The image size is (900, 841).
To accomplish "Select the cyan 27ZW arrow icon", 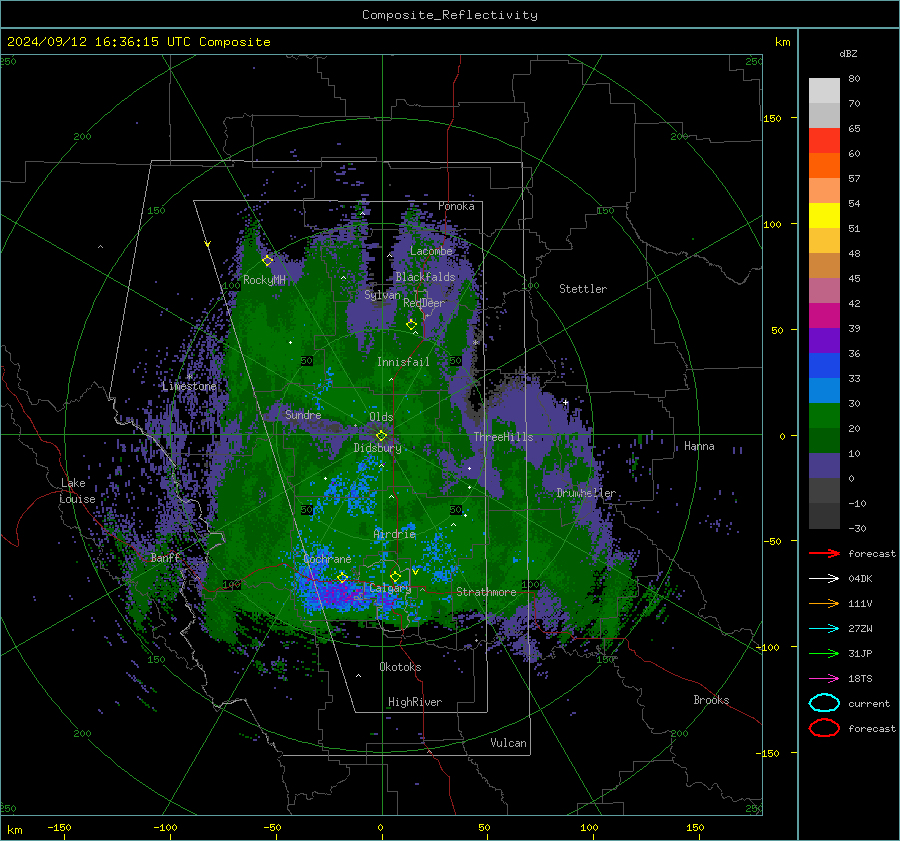I will tap(824, 629).
